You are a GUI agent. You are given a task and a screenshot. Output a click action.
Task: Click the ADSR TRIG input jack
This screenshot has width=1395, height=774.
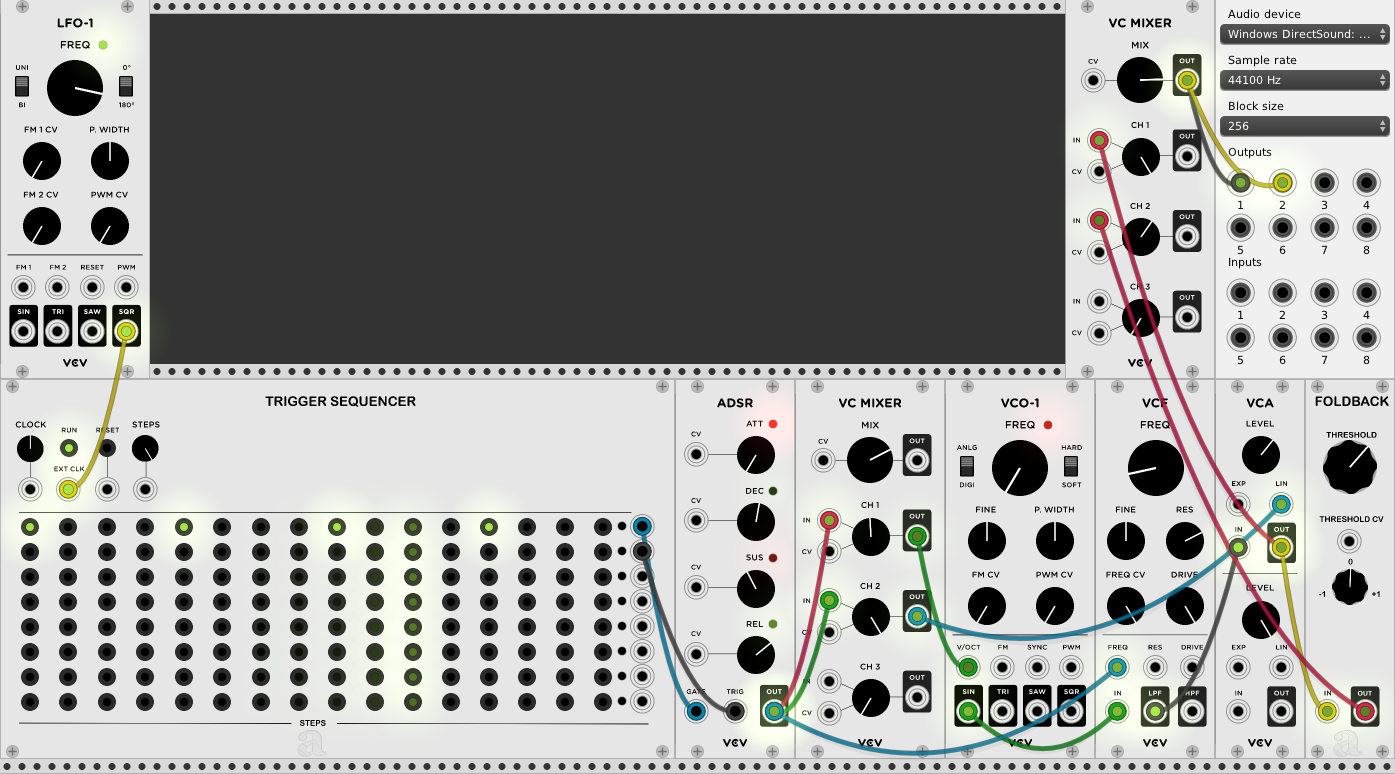tap(735, 712)
